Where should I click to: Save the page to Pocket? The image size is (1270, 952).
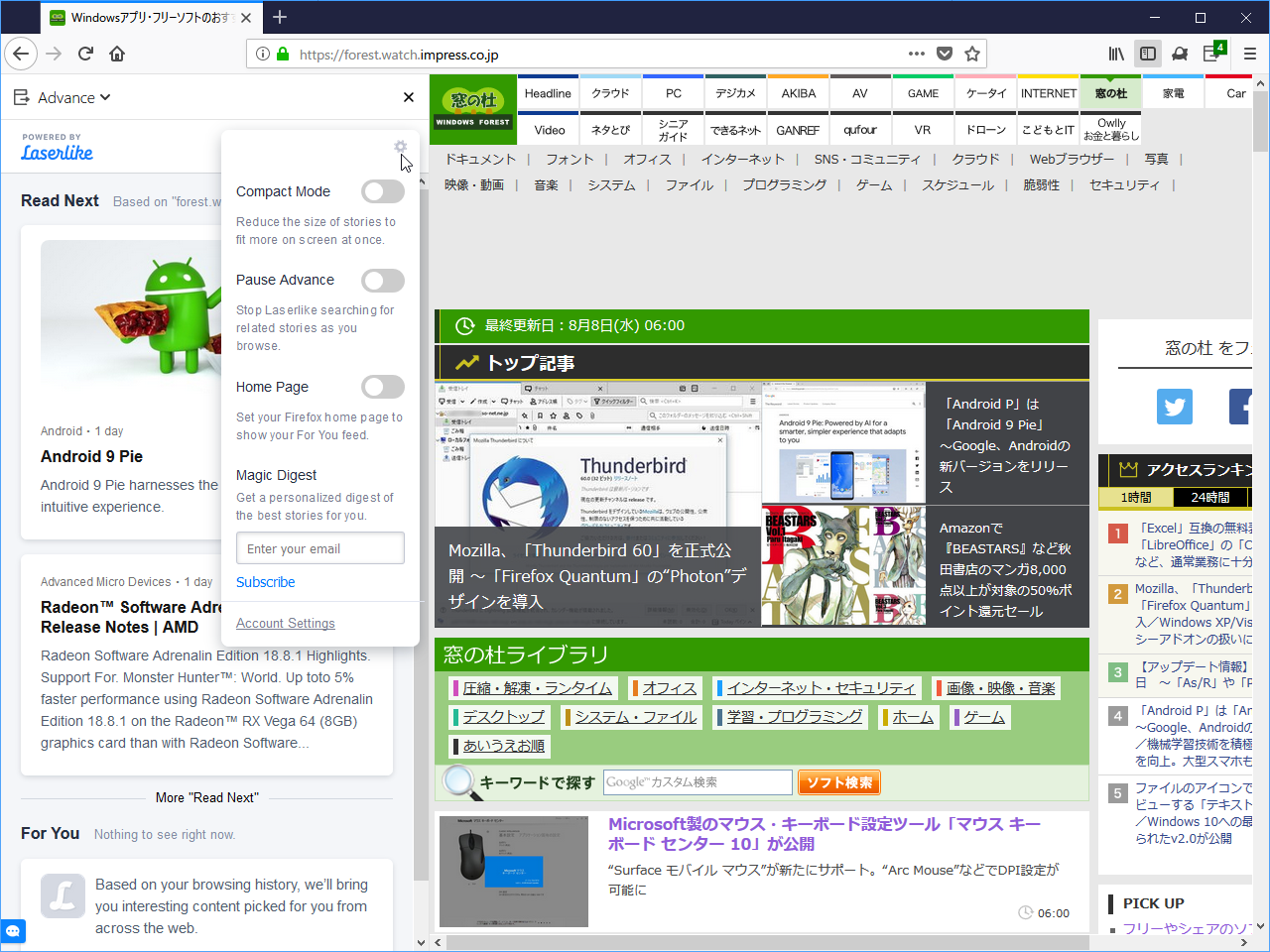945,54
